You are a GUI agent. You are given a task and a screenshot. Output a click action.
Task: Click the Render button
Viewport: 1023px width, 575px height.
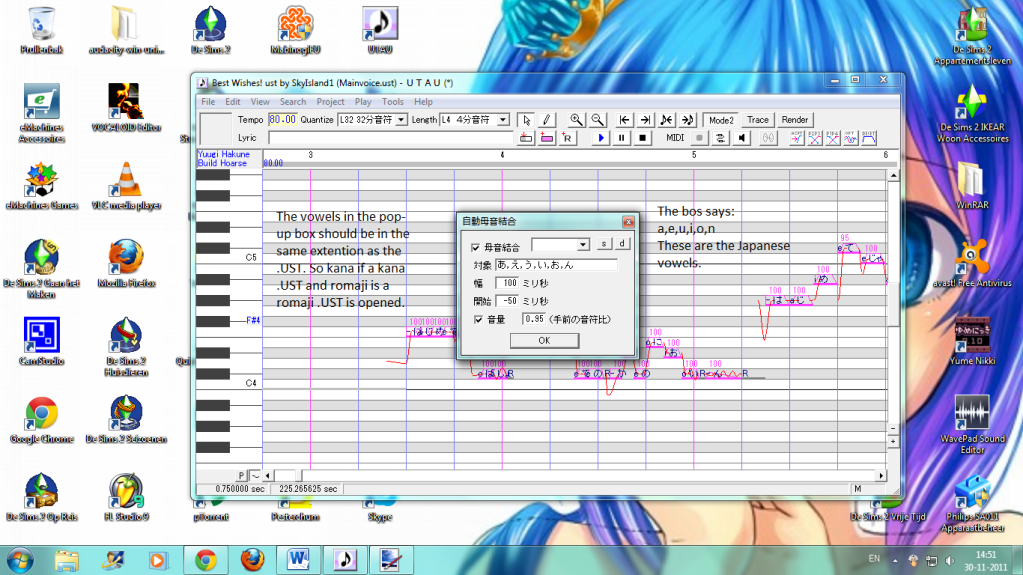(795, 120)
